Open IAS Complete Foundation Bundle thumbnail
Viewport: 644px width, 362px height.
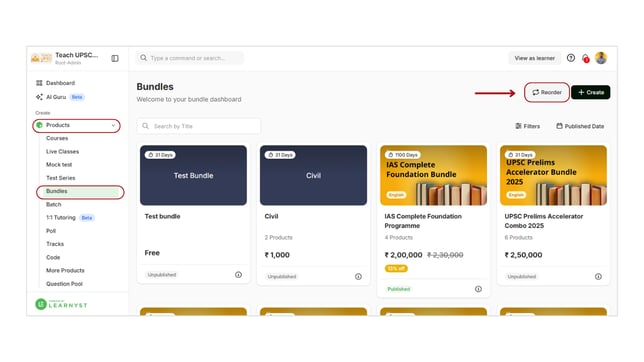(433, 175)
